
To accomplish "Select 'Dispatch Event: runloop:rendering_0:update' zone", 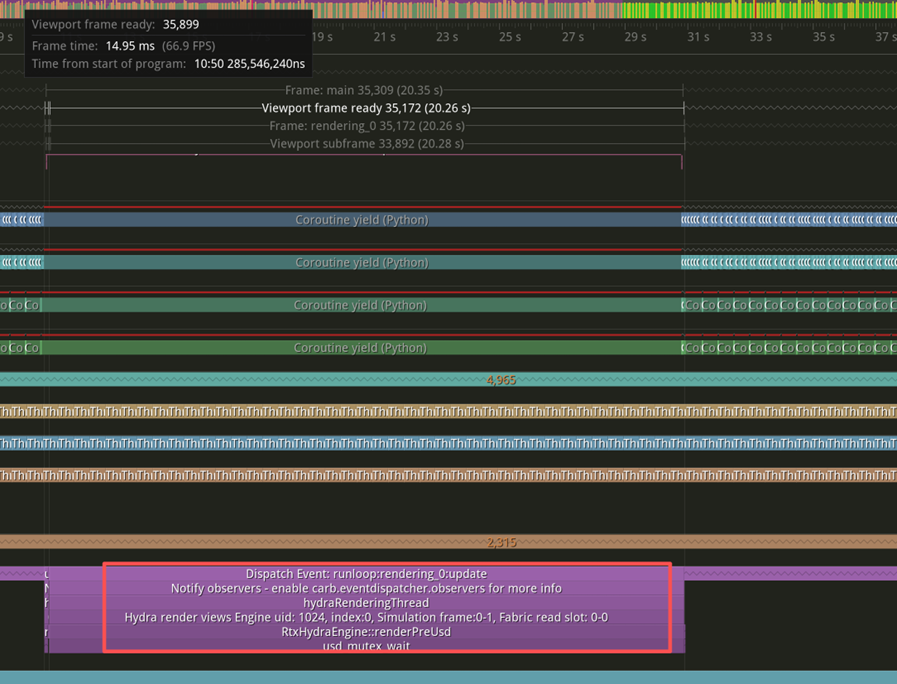I will (366, 574).
